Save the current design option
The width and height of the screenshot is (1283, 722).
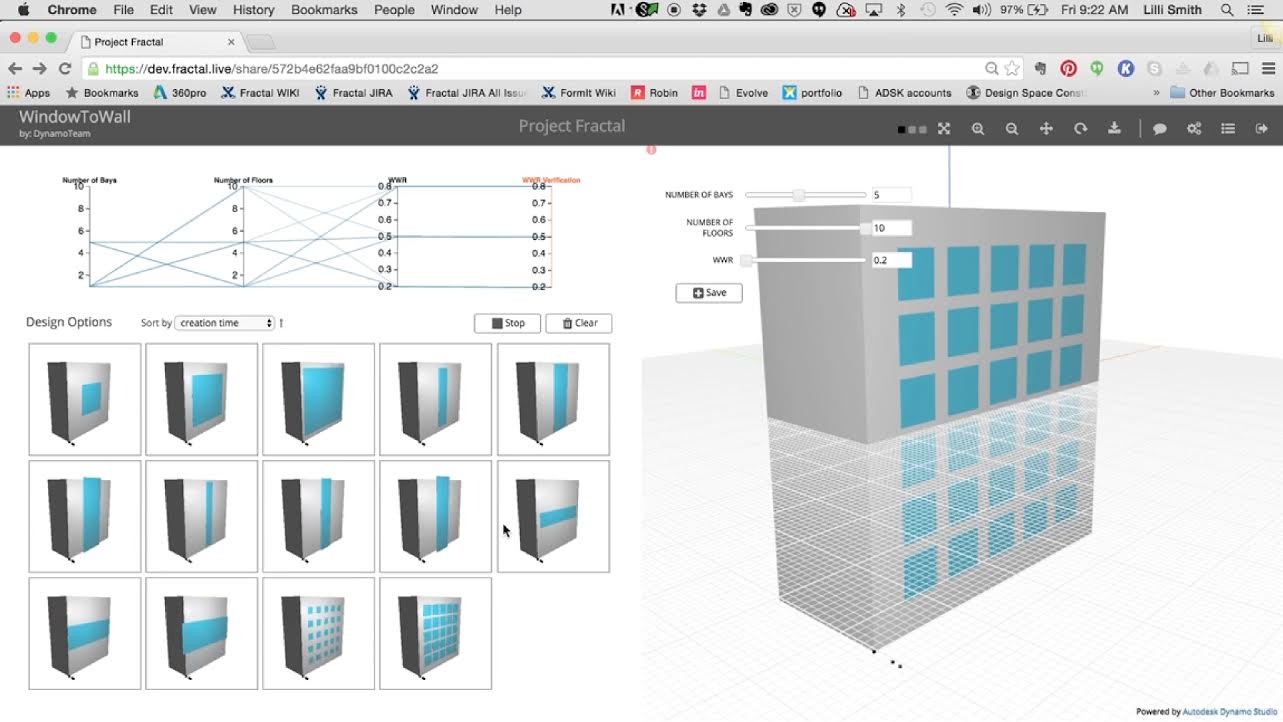coord(709,293)
